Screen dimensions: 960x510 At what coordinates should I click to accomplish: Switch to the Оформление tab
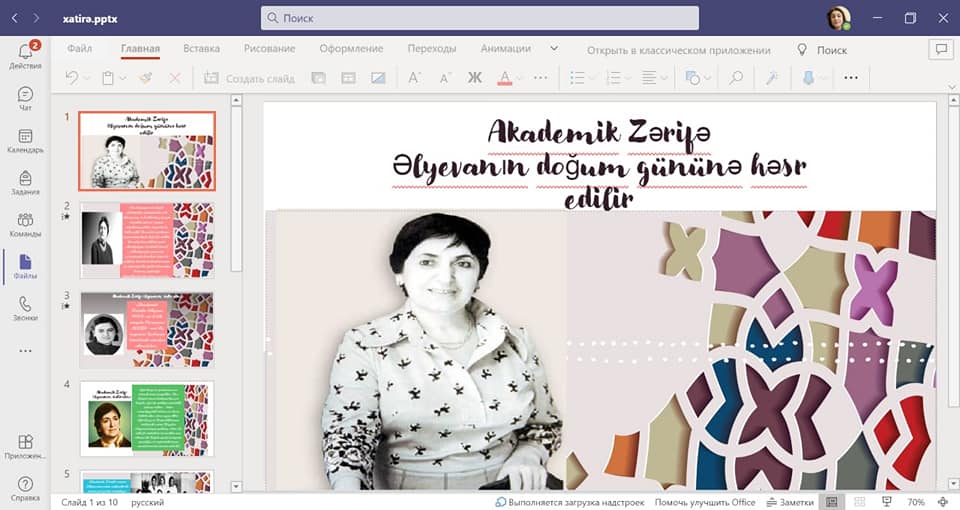(351, 48)
